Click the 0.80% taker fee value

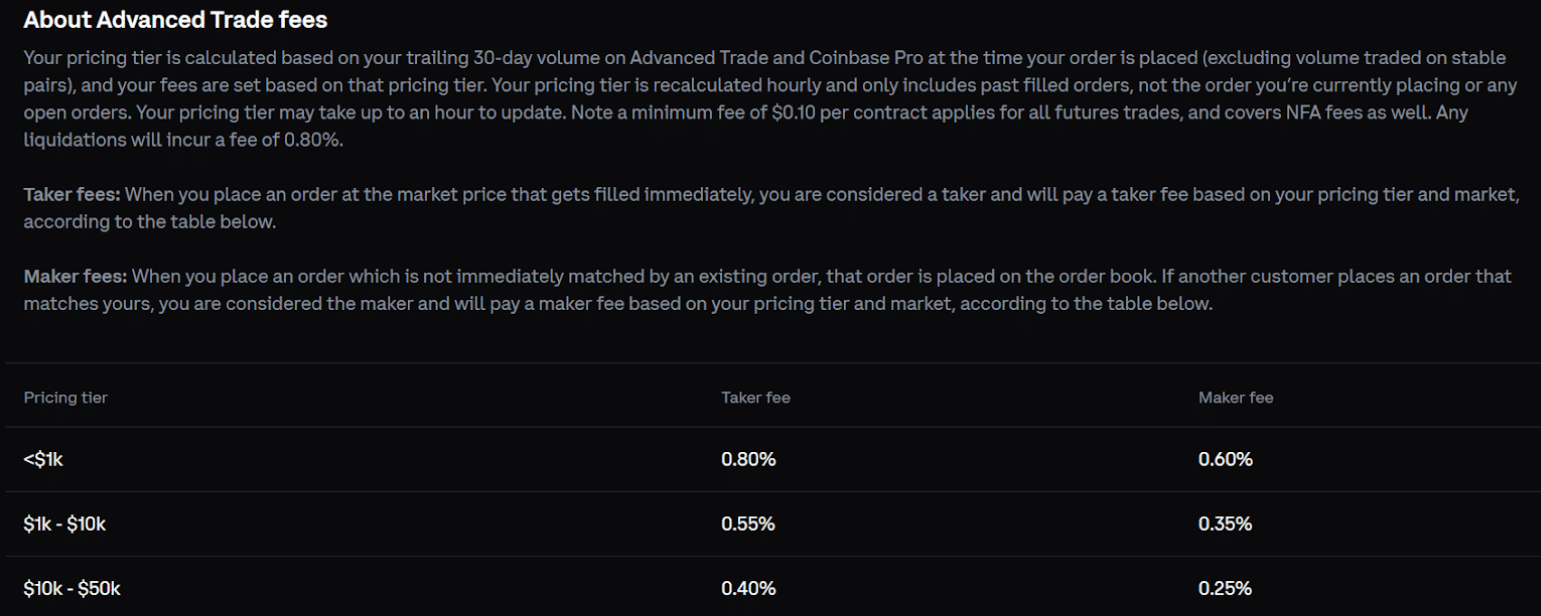[748, 460]
